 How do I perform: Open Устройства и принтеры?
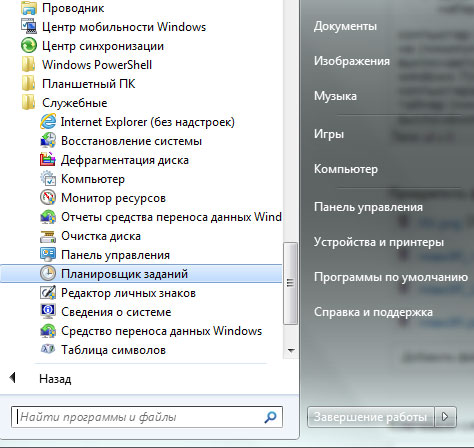click(379, 242)
